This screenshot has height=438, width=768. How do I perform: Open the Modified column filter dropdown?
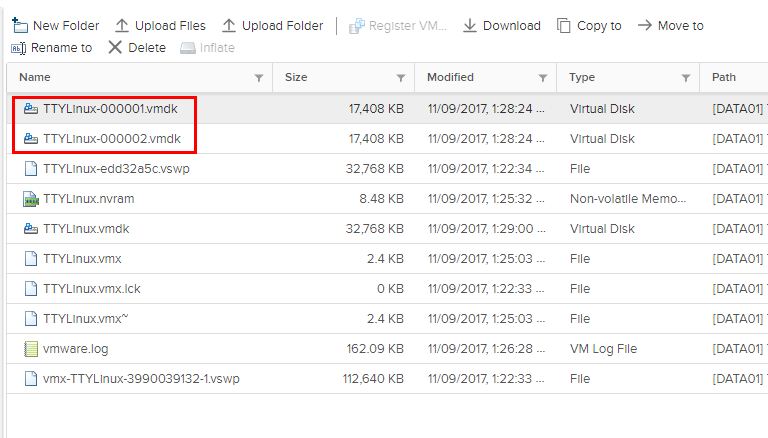coord(543,78)
